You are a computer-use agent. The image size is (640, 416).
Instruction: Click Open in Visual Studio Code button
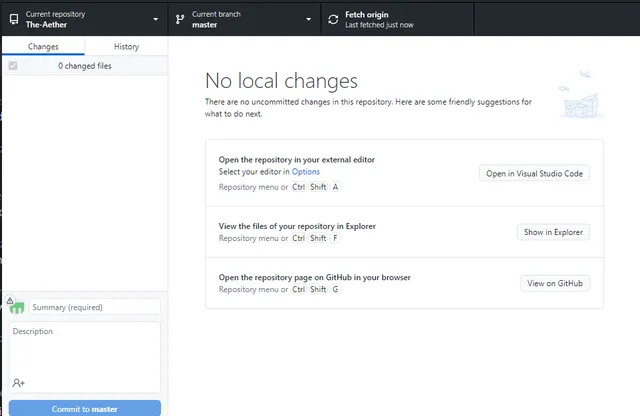[534, 174]
